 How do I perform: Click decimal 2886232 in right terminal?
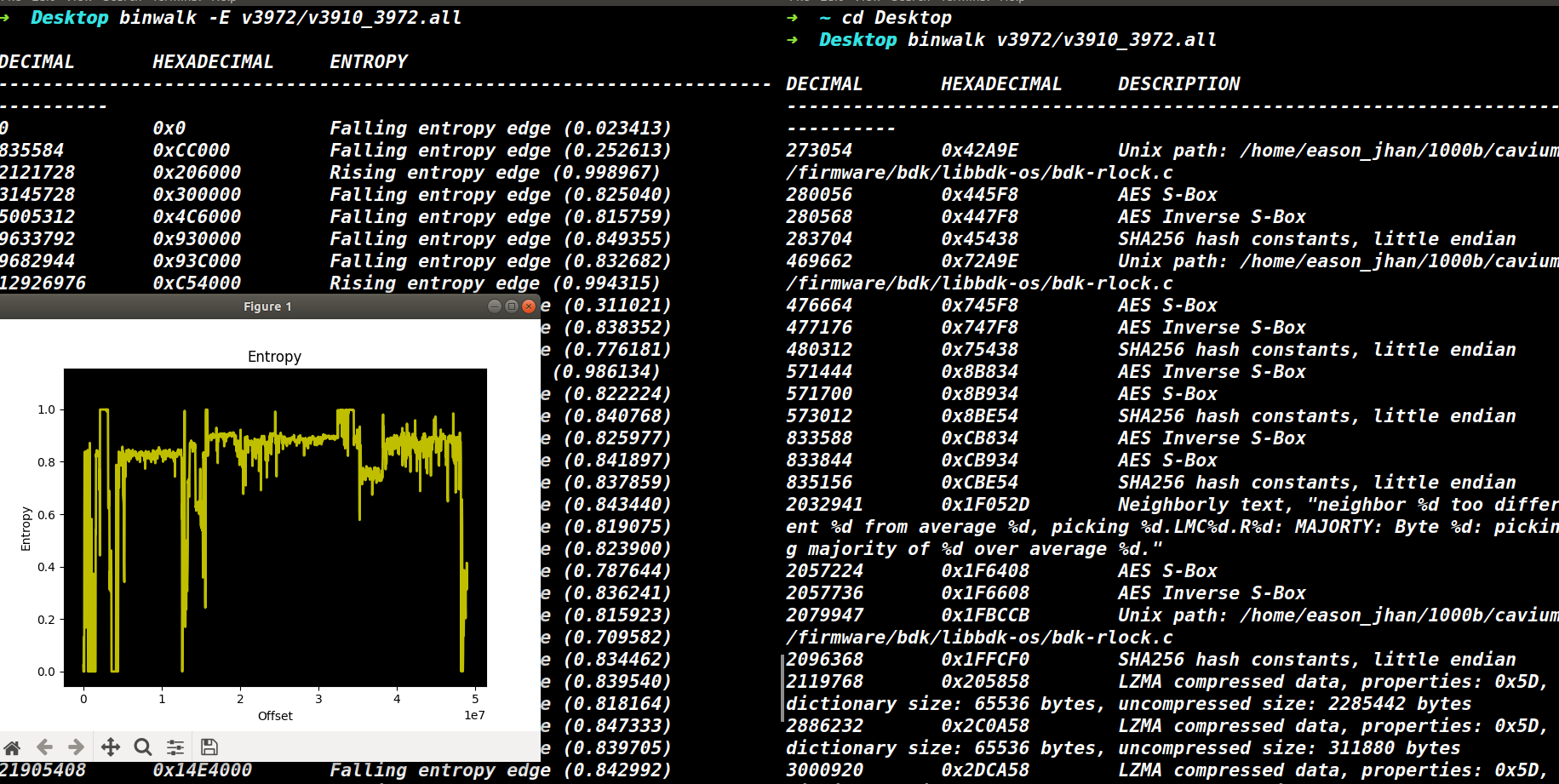[824, 726]
